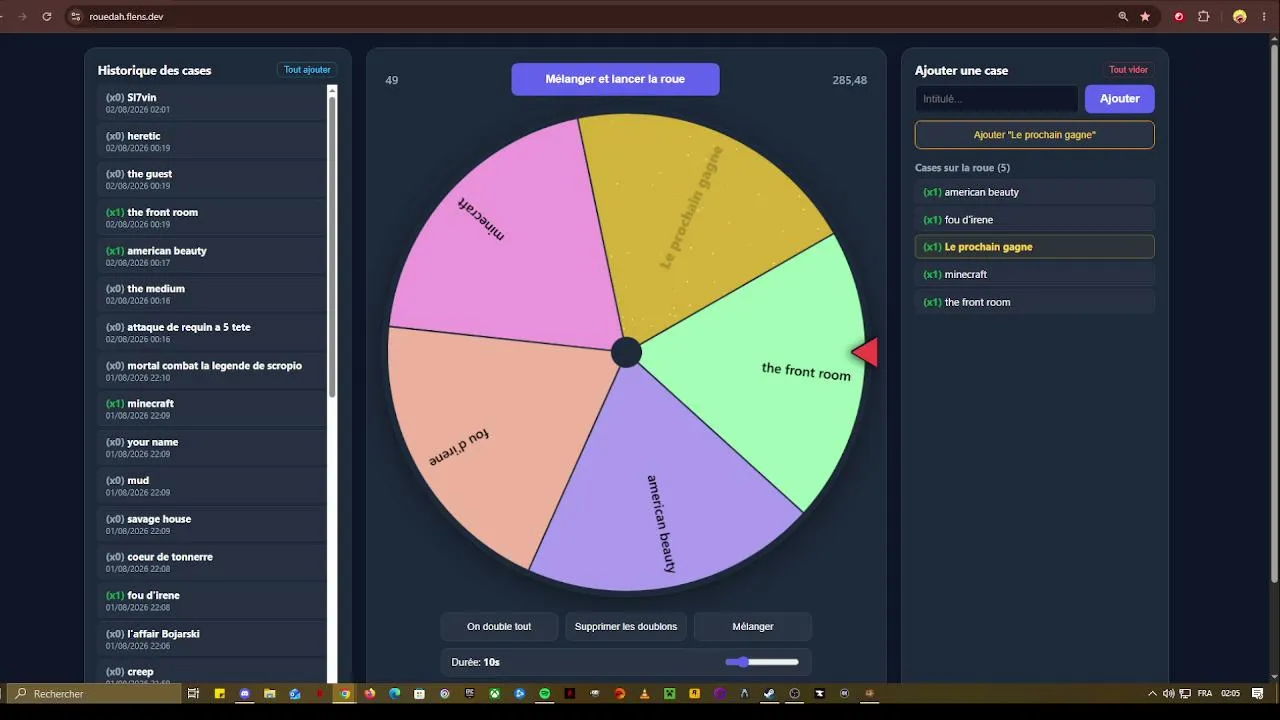
Task: Click Ajouter "Le prochain gagne" button
Action: [x=1034, y=135]
